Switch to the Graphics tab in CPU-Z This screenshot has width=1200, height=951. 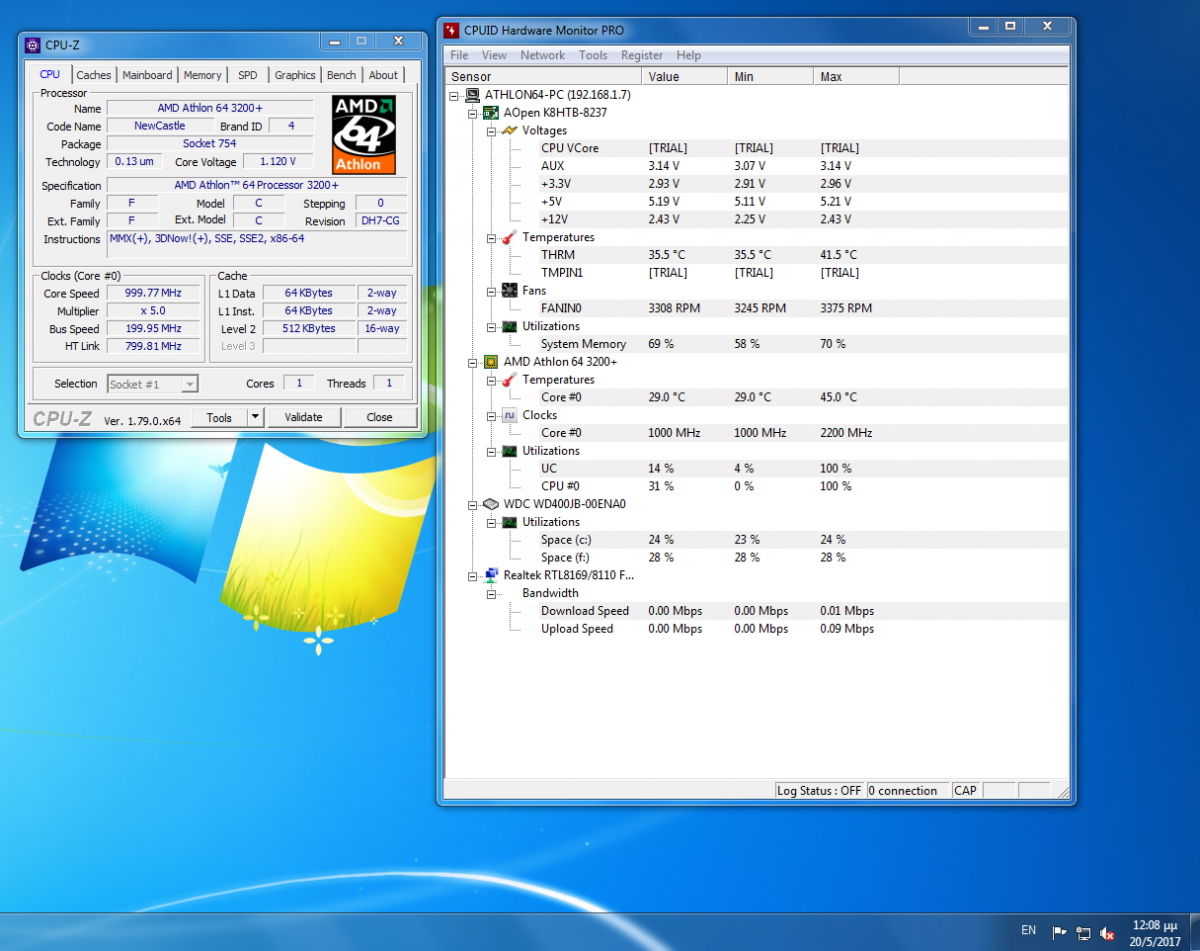pyautogui.click(x=295, y=75)
